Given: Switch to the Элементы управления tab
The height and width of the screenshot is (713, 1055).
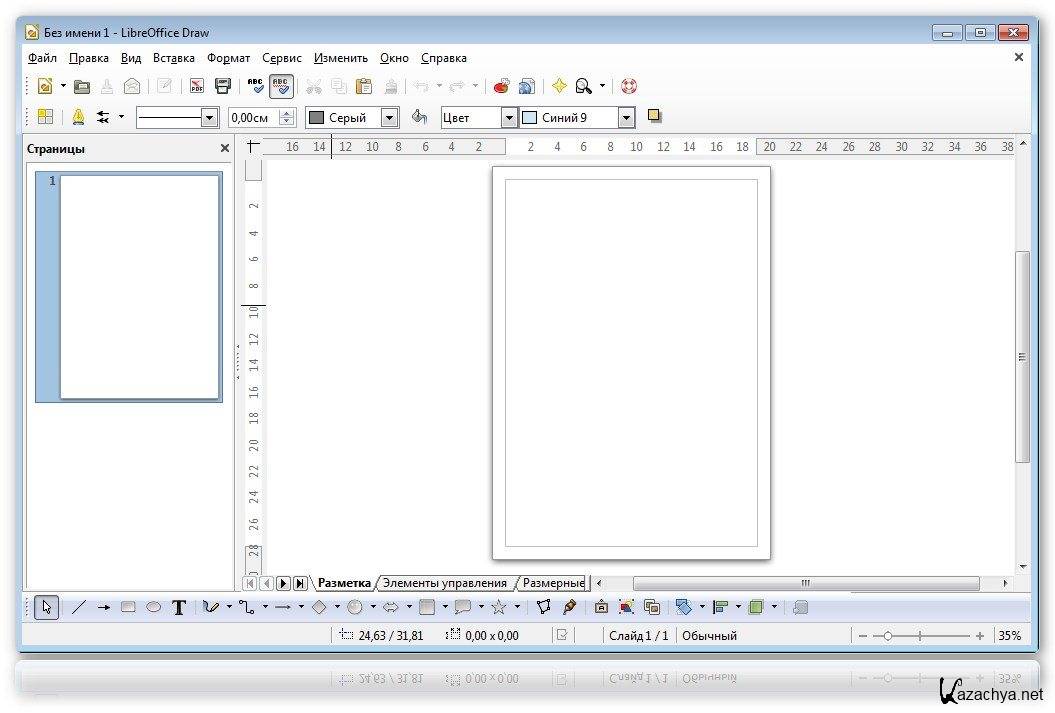Looking at the screenshot, I should coord(445,583).
